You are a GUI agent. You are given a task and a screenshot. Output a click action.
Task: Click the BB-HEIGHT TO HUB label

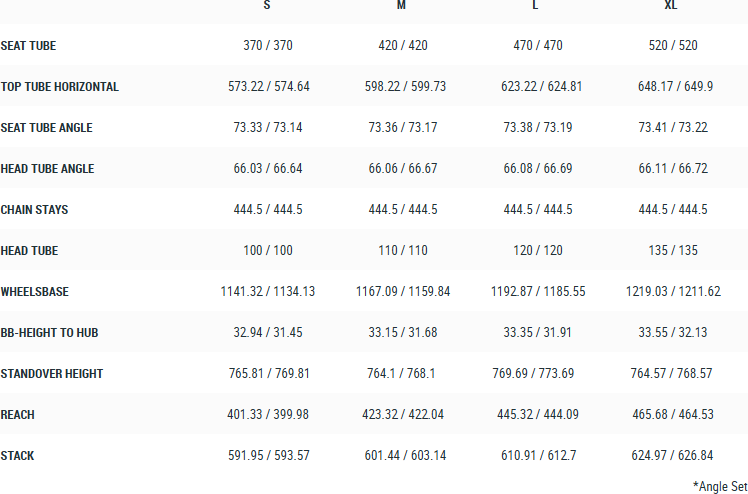pyautogui.click(x=49, y=333)
